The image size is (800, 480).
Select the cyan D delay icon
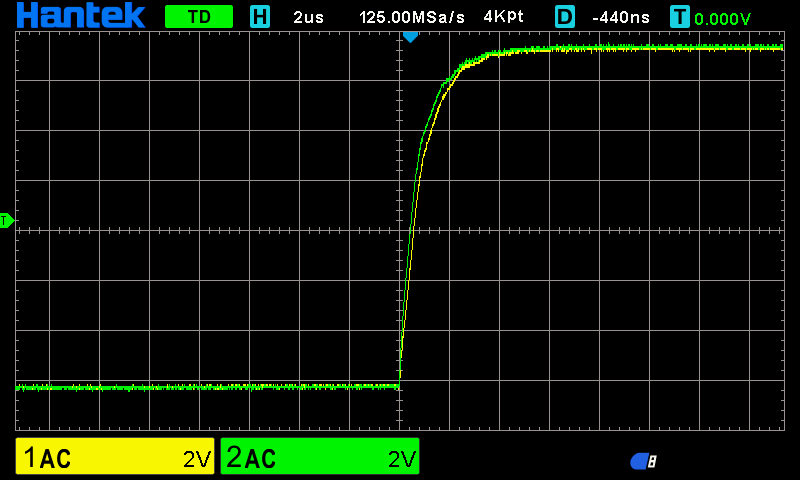565,17
